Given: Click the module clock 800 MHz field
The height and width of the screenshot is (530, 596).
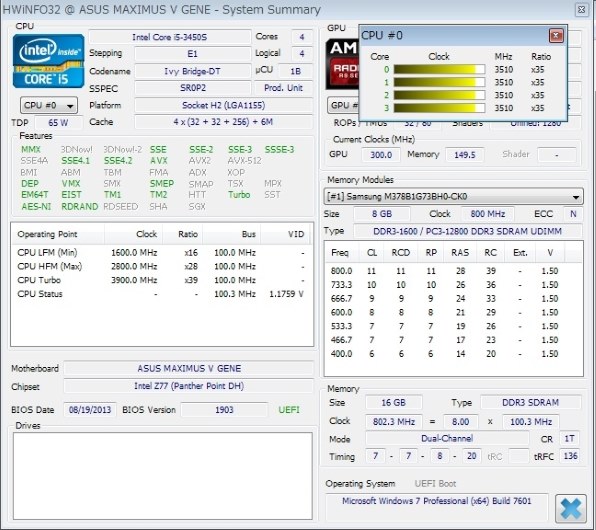Looking at the screenshot, I should (x=488, y=214).
